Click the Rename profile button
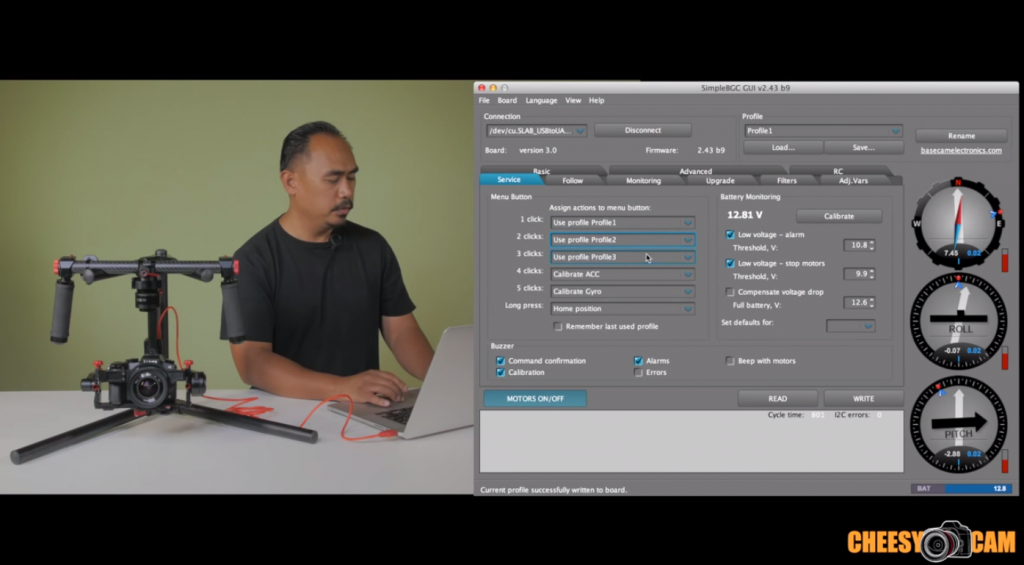1024x565 pixels. point(961,136)
